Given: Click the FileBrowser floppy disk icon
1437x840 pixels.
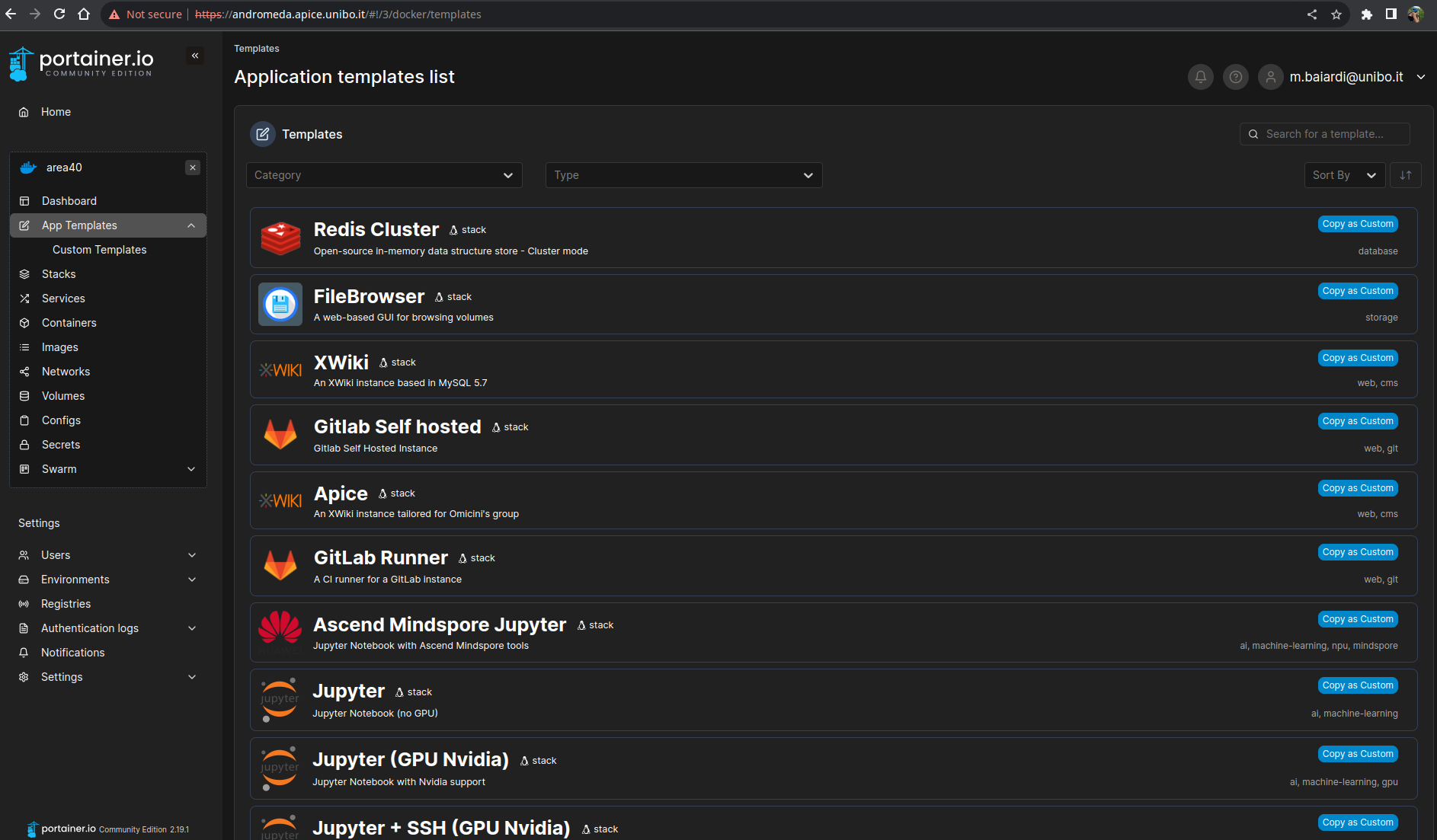Looking at the screenshot, I should coord(280,305).
